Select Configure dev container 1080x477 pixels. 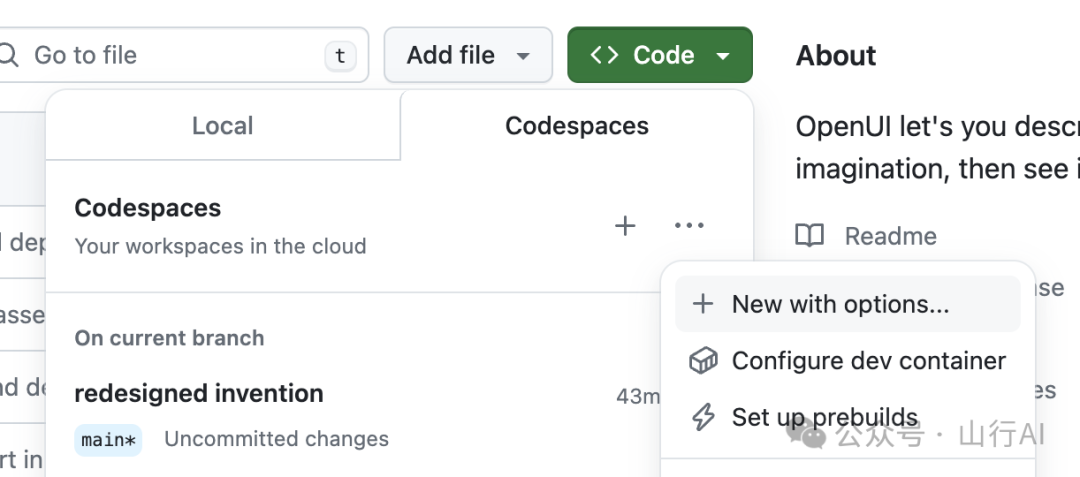(x=847, y=361)
